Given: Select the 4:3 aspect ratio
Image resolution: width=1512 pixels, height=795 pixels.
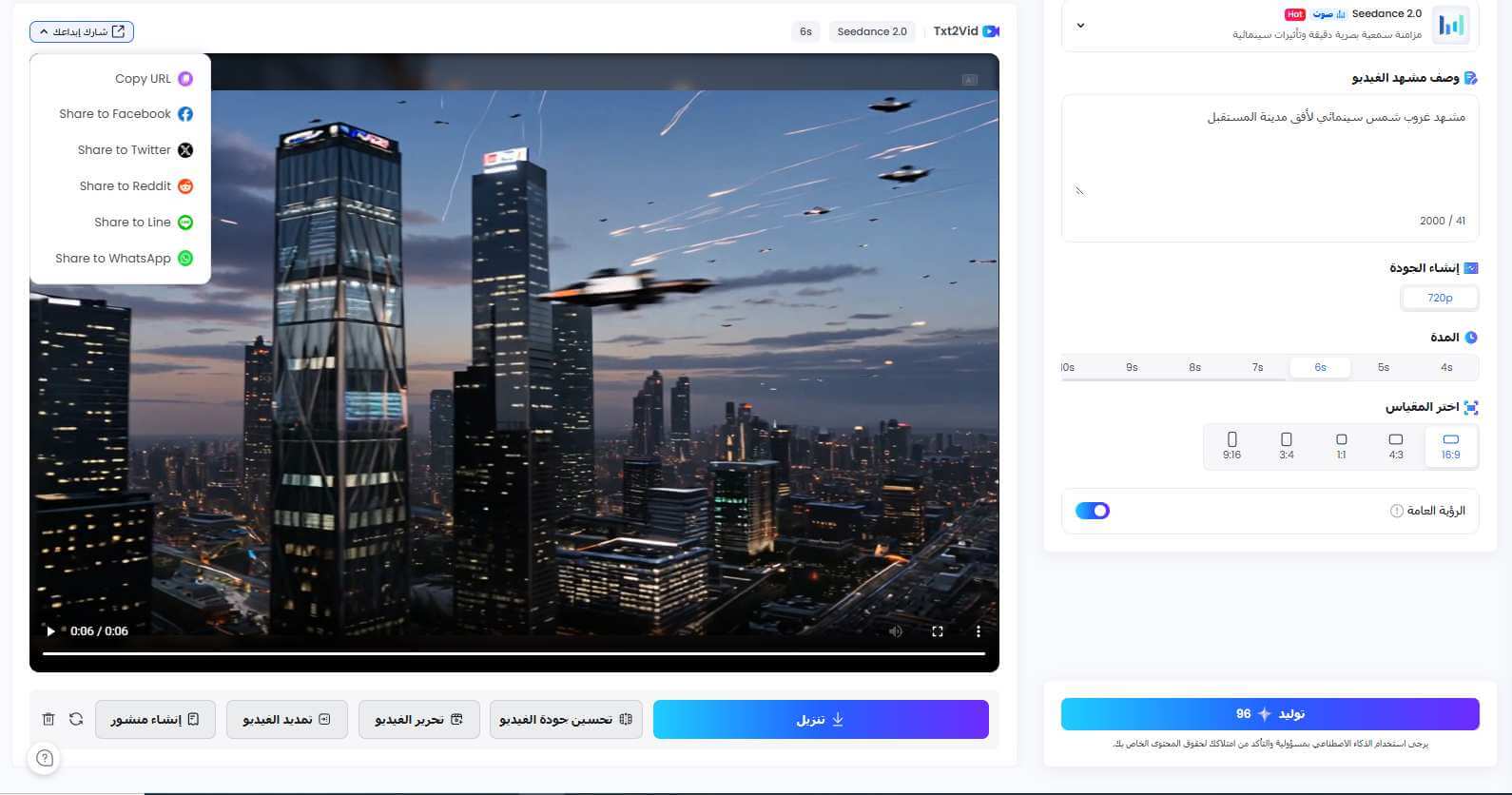Looking at the screenshot, I should pos(1396,446).
